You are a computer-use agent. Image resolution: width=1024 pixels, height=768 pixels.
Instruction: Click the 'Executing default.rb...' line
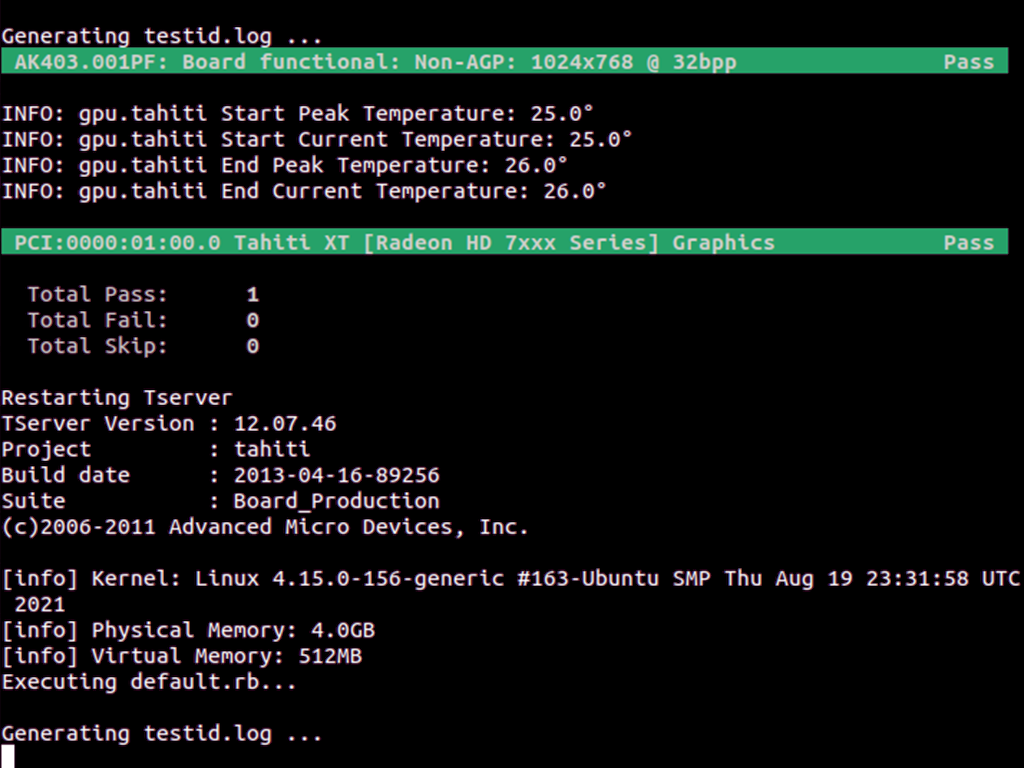(149, 682)
